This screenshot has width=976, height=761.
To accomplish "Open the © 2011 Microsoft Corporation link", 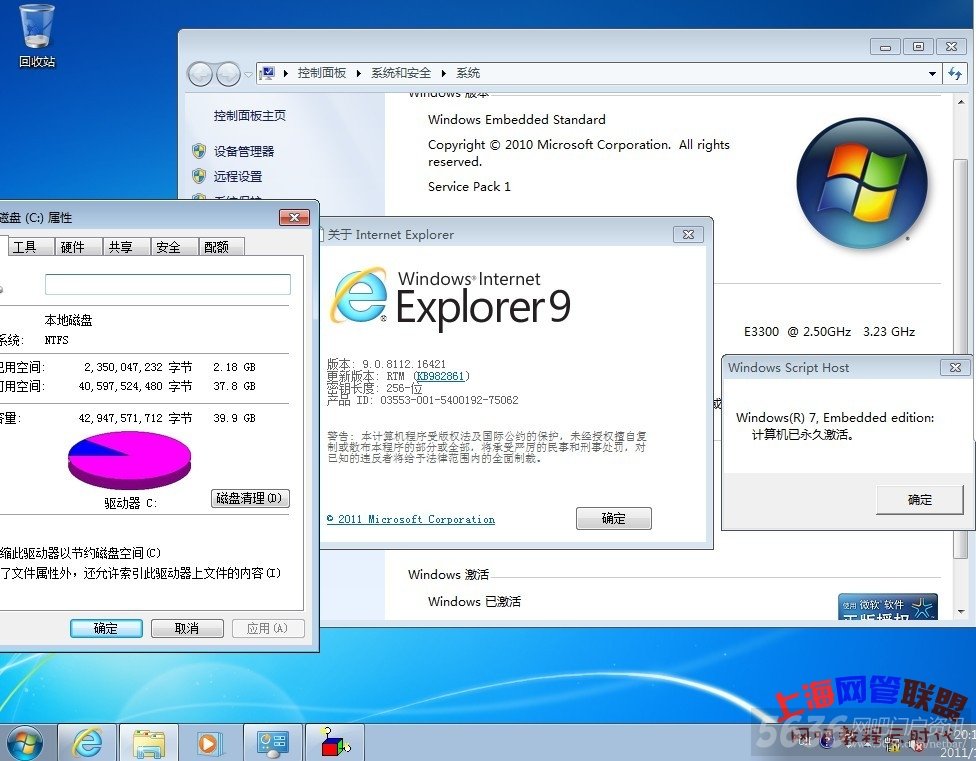I will click(x=411, y=519).
